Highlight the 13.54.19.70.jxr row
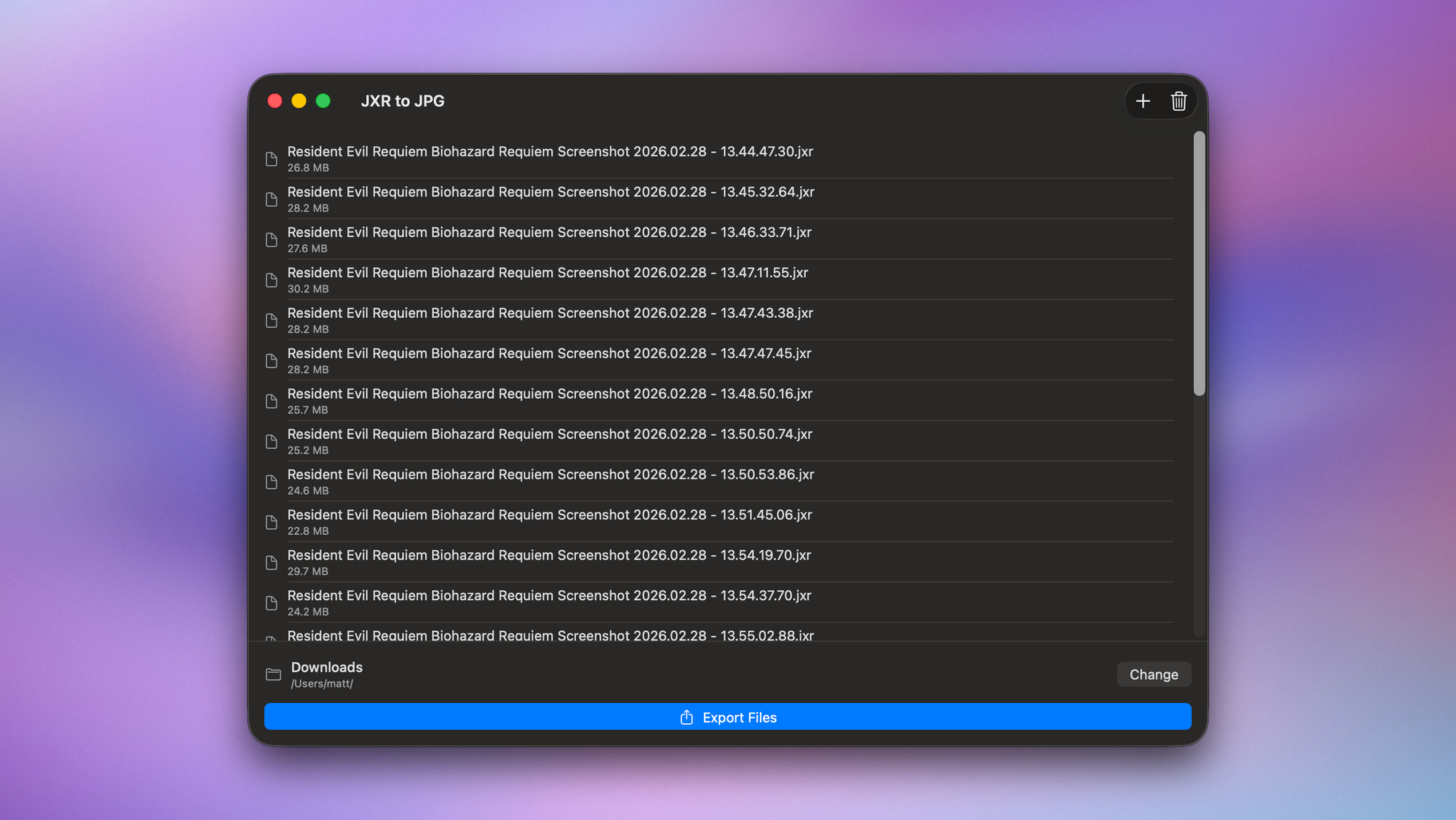 (x=549, y=562)
